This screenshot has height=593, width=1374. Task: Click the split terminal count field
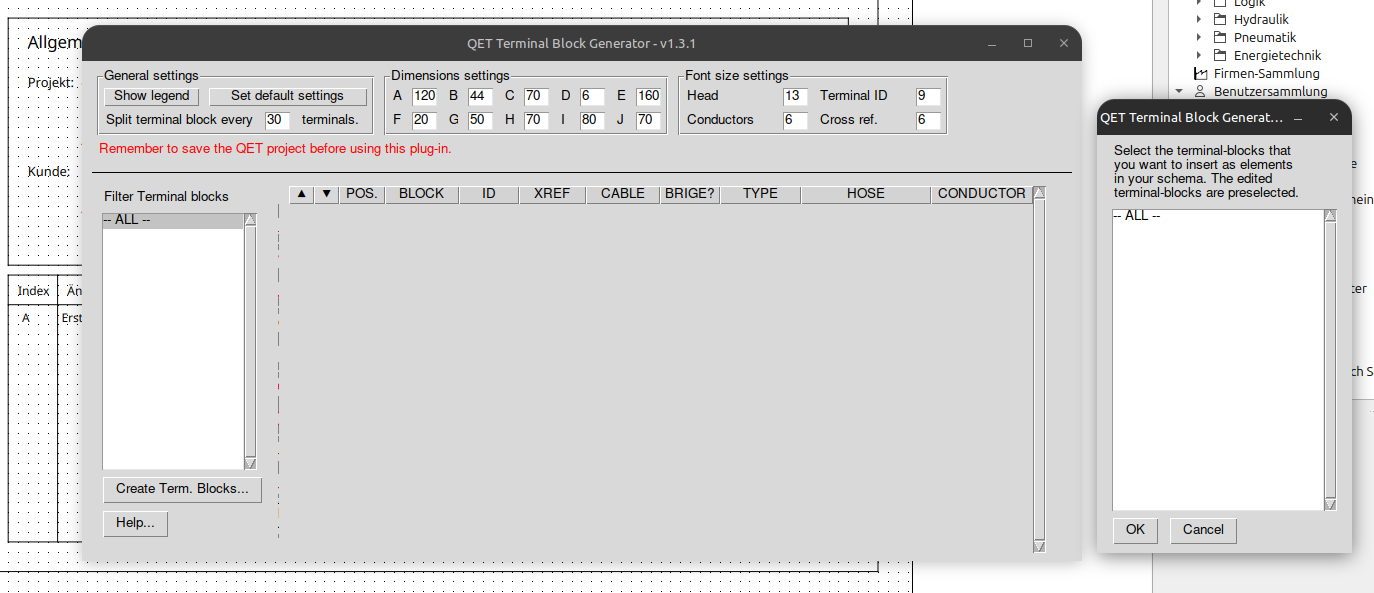(x=277, y=120)
